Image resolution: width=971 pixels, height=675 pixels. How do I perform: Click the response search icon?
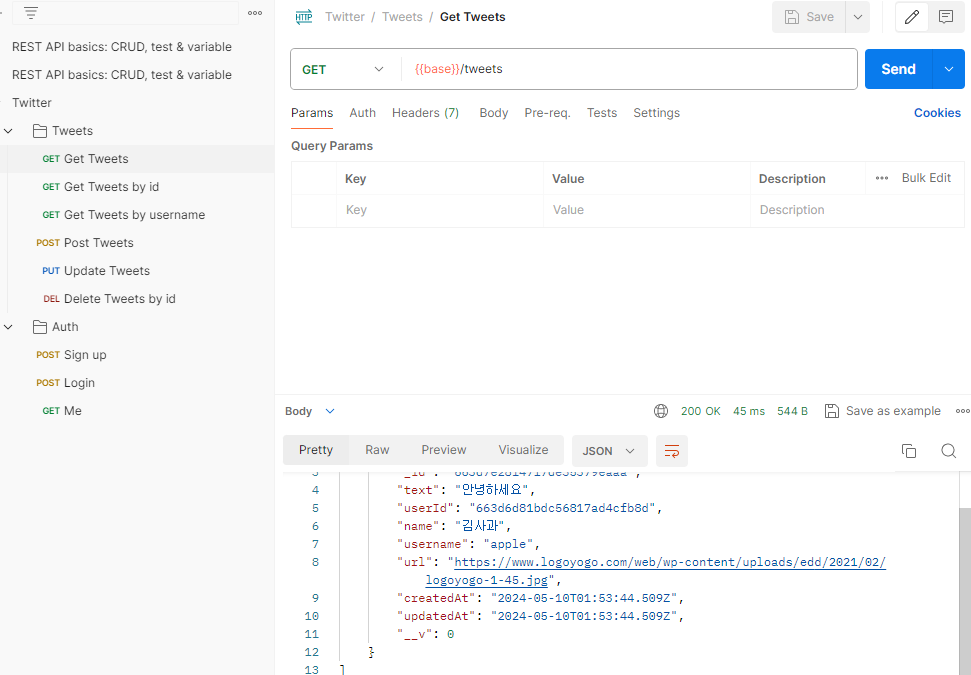(948, 451)
